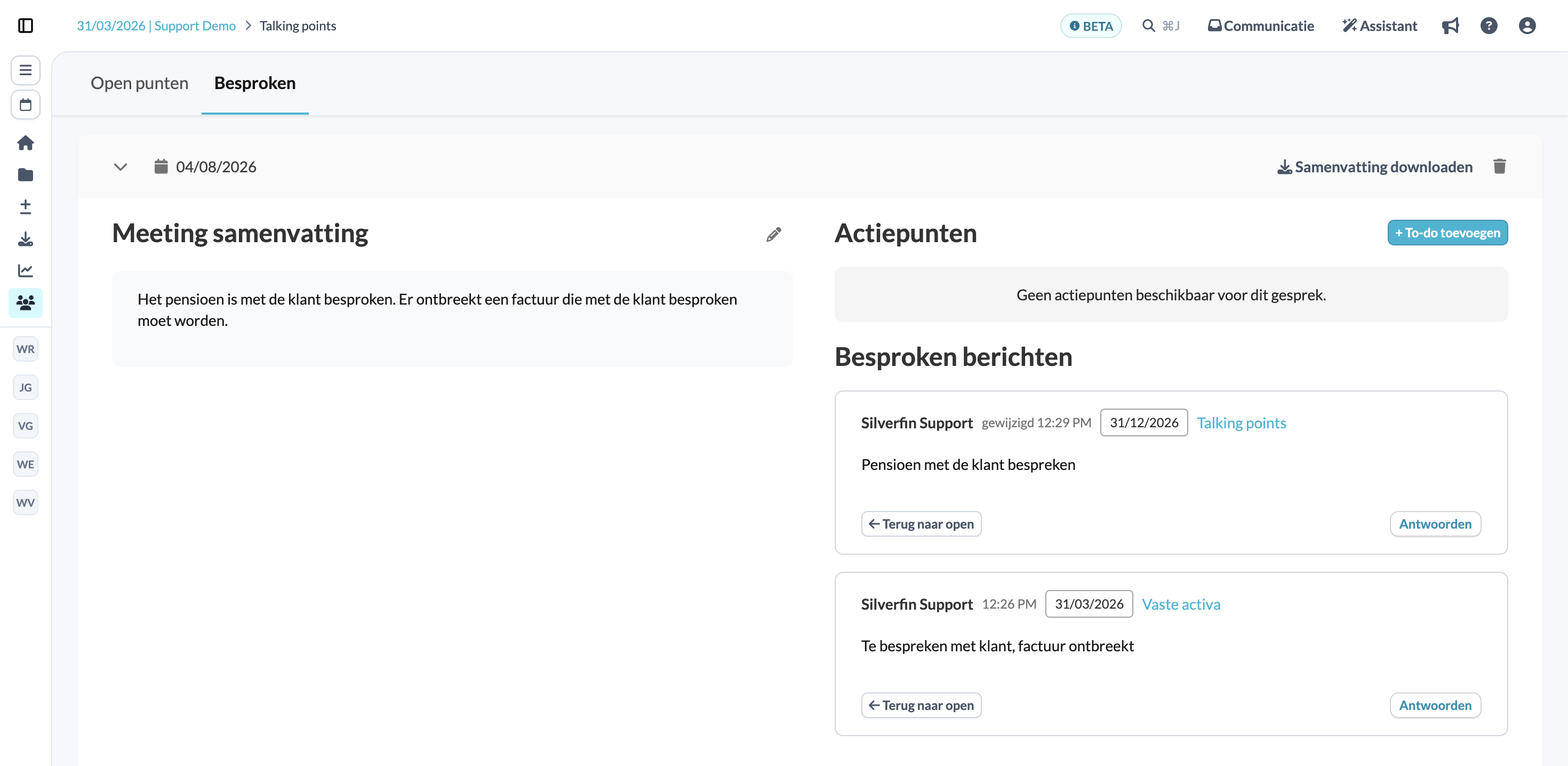Viewport: 1568px width, 766px height.
Task: Open the user profile icon
Action: click(x=1527, y=26)
